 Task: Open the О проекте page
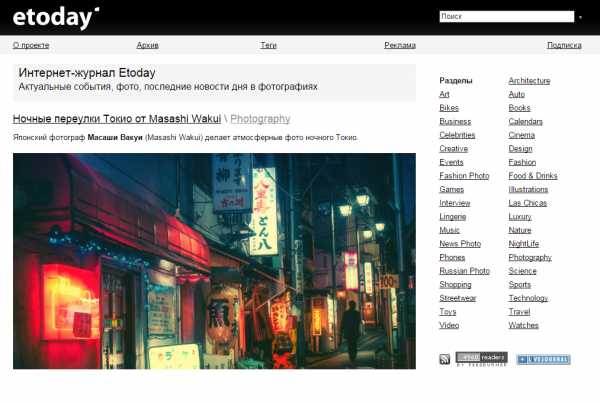31,45
